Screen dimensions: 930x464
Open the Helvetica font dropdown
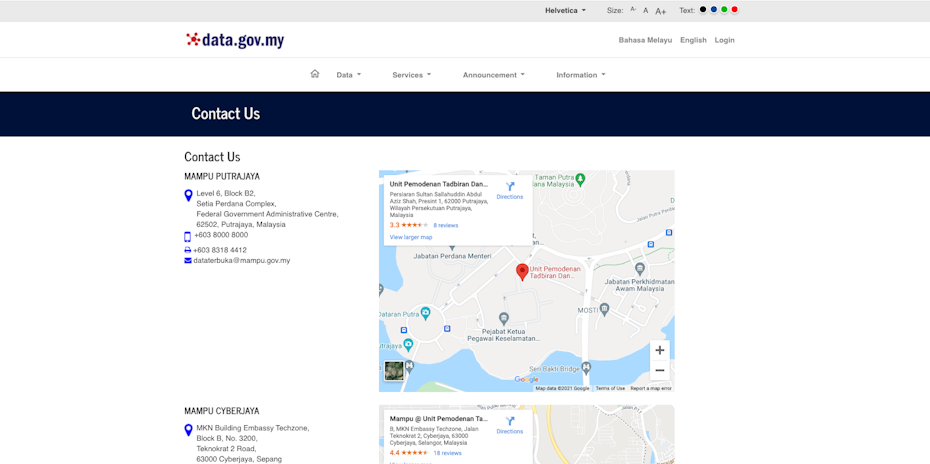click(x=565, y=11)
